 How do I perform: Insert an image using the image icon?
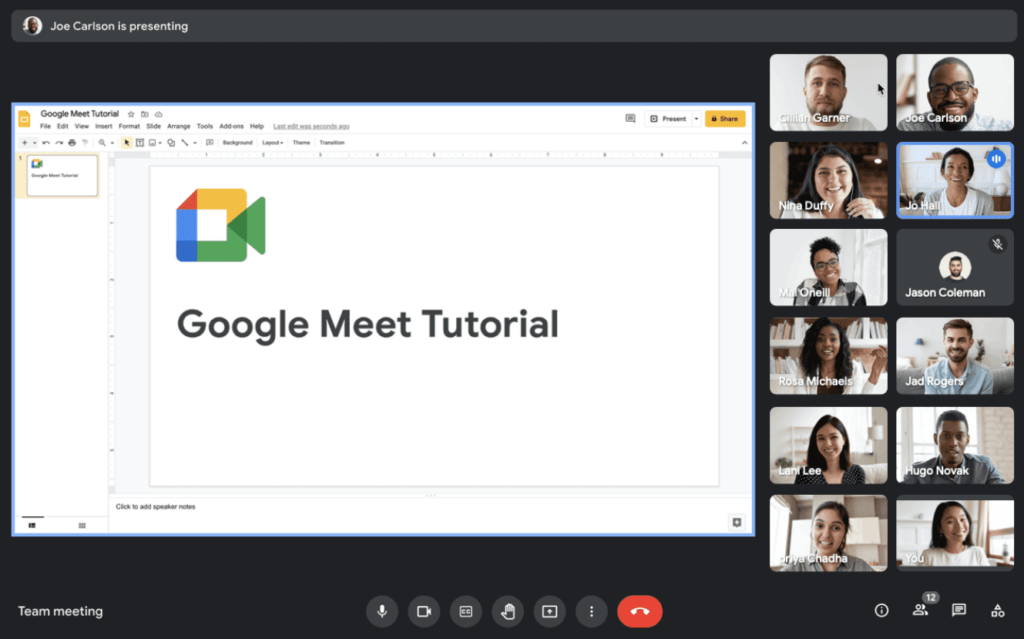tap(151, 142)
